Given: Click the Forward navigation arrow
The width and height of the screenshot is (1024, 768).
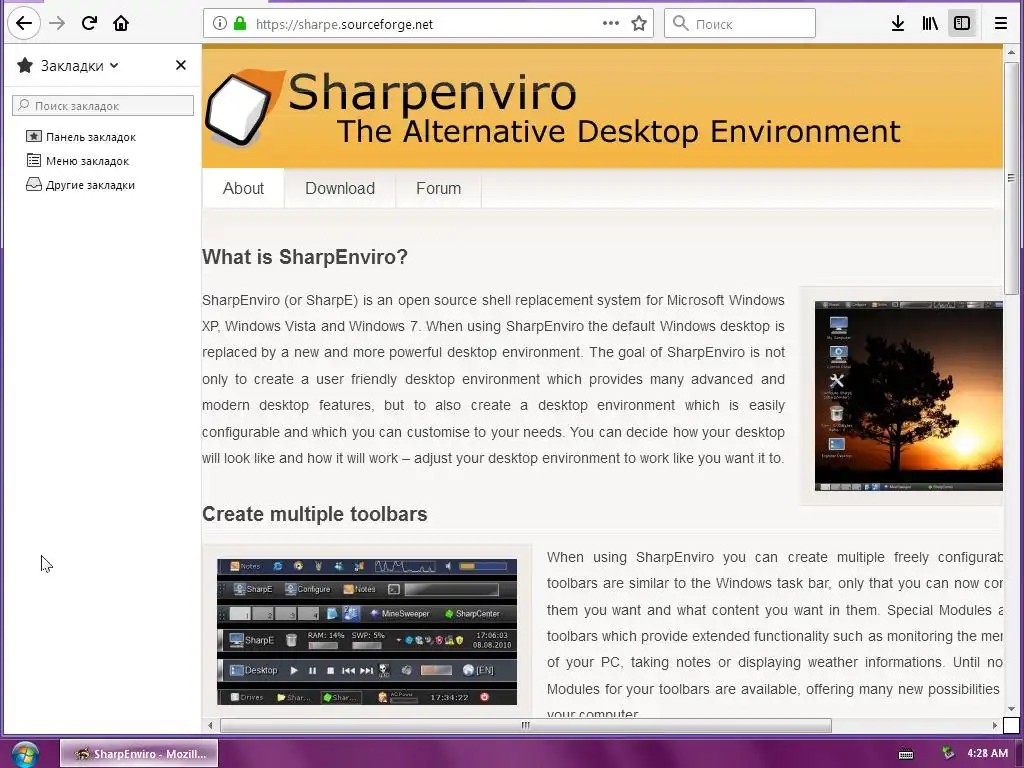Looking at the screenshot, I should coord(57,24).
